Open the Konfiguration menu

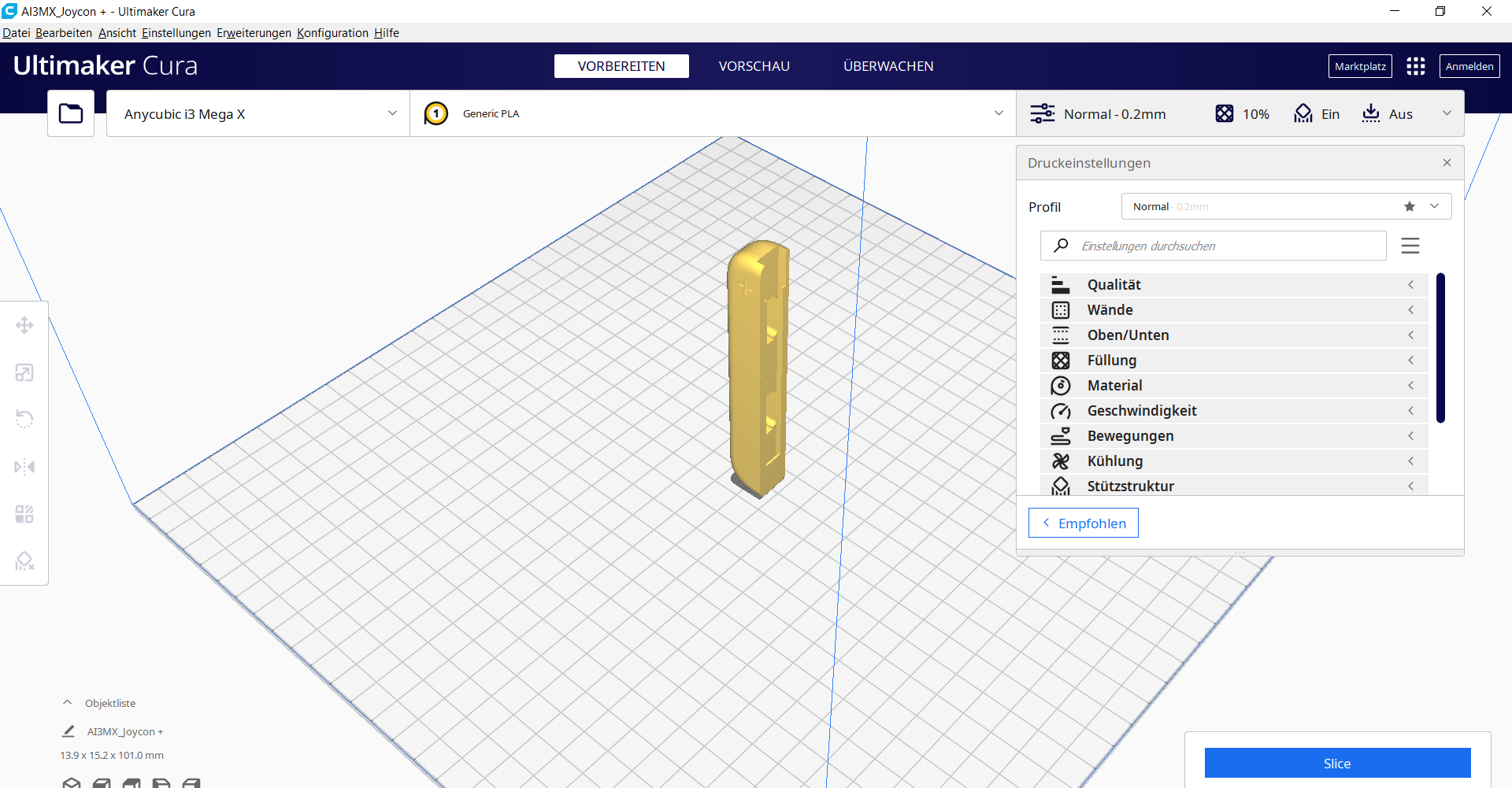click(332, 33)
